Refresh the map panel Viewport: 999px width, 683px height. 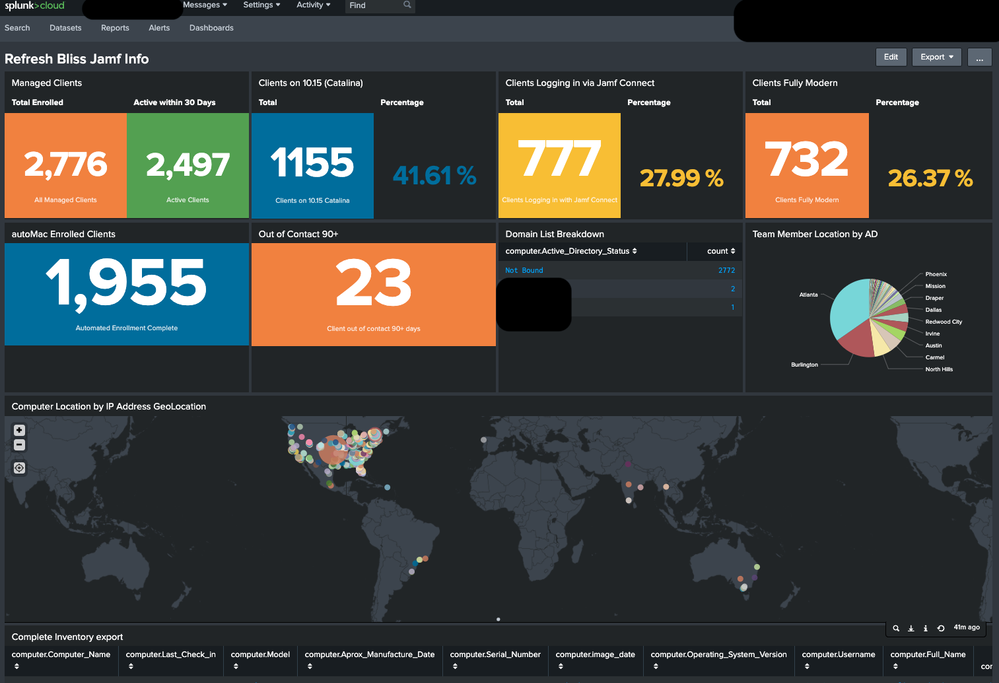(x=941, y=628)
